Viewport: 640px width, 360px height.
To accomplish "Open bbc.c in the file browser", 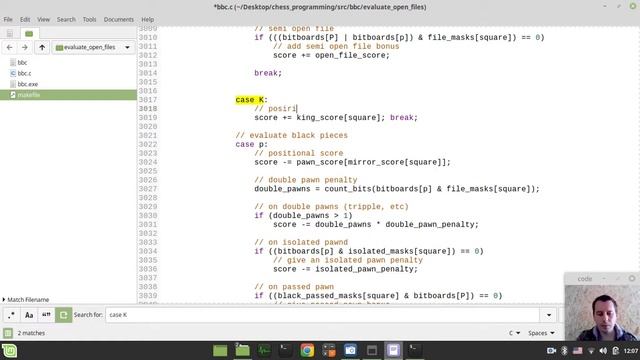I will click(24, 73).
